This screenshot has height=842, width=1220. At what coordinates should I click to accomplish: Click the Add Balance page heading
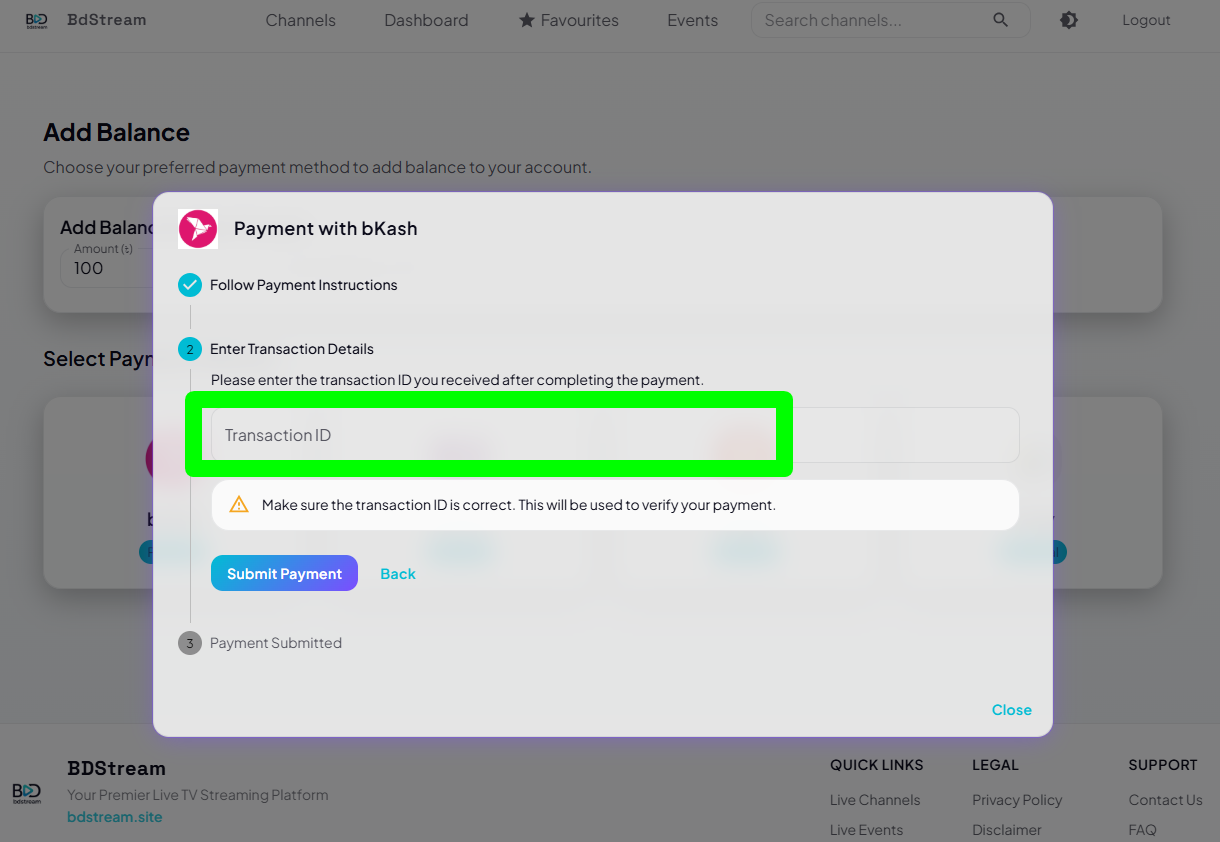click(116, 132)
